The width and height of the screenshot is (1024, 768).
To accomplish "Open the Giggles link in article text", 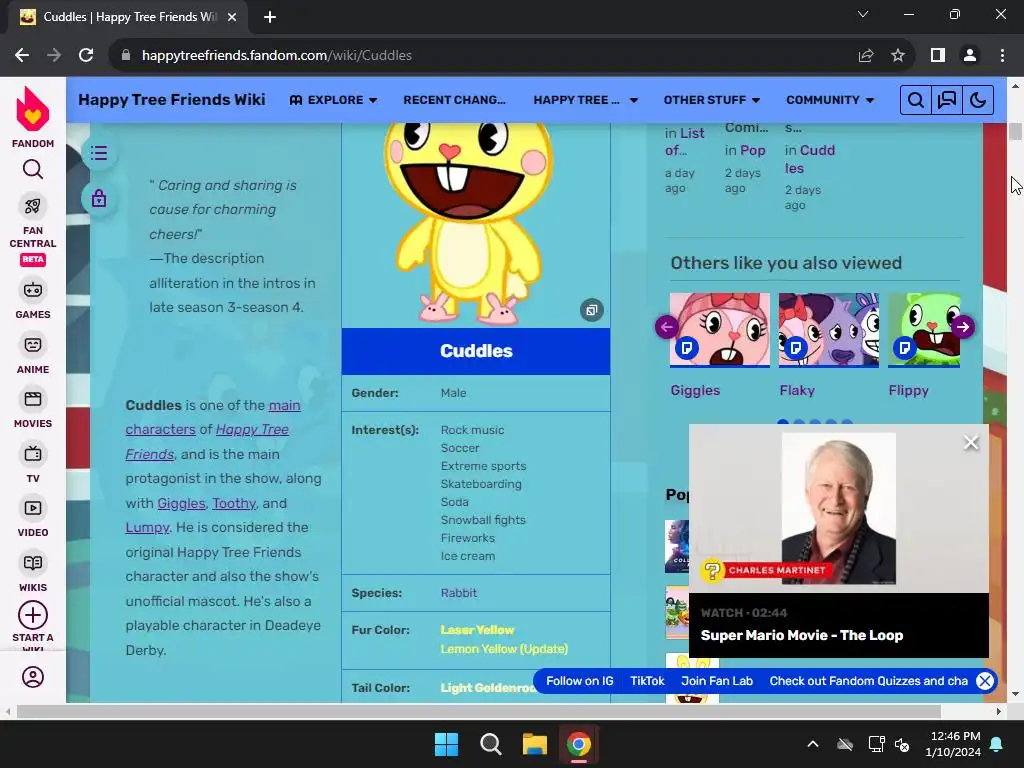I will tap(181, 503).
